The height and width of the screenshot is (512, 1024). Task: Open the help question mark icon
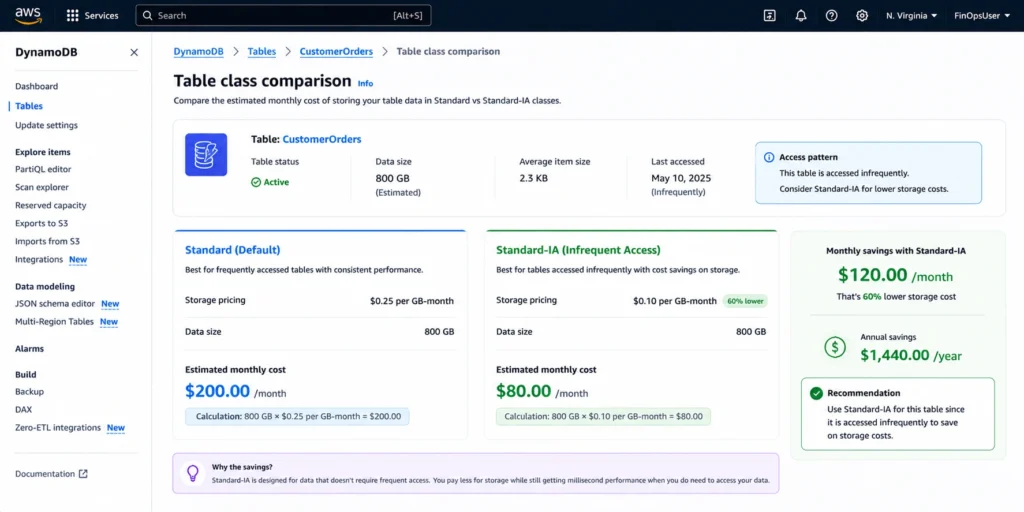(x=831, y=16)
